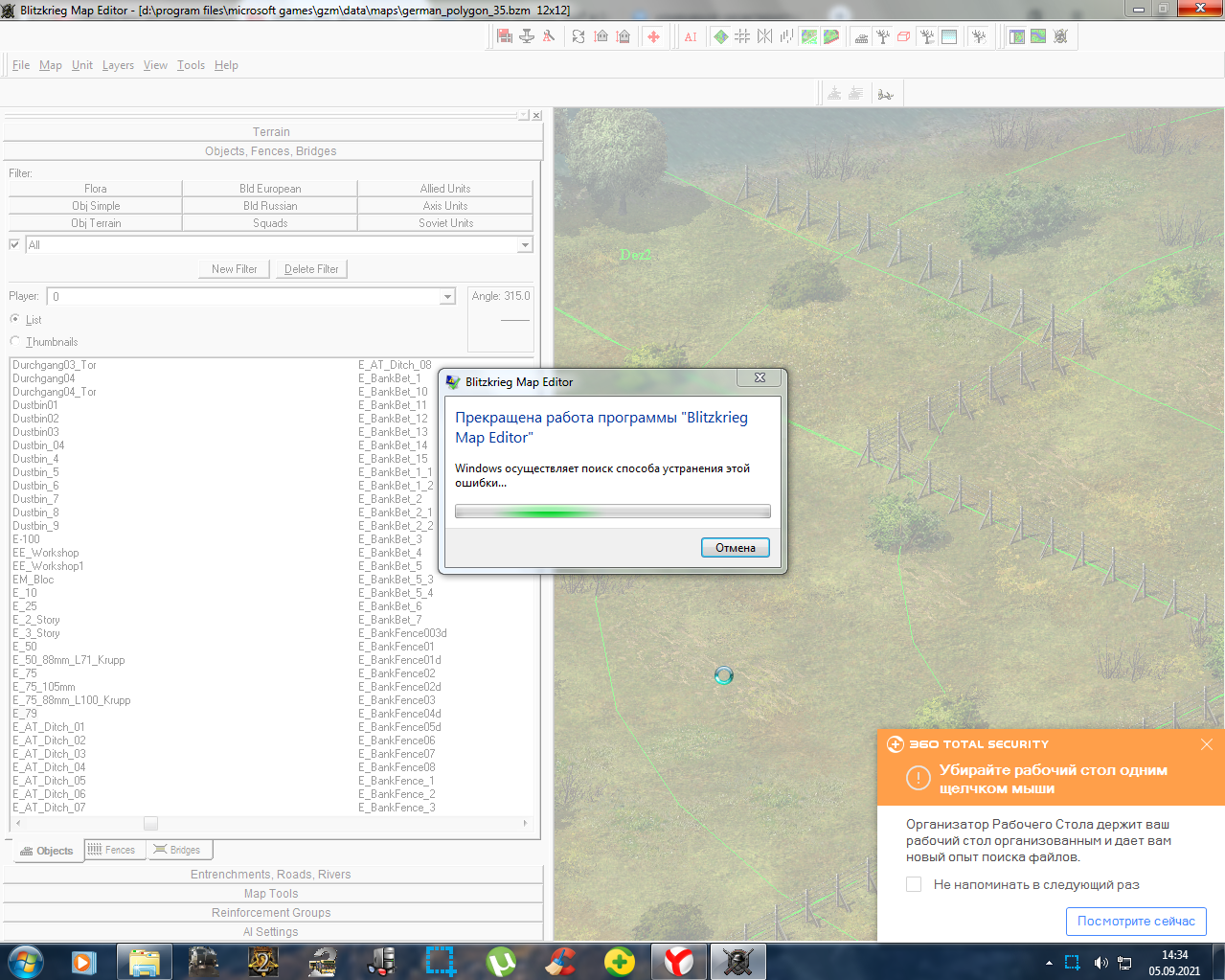Open the Unit menu
The width and height of the screenshot is (1225, 980).
tap(82, 65)
